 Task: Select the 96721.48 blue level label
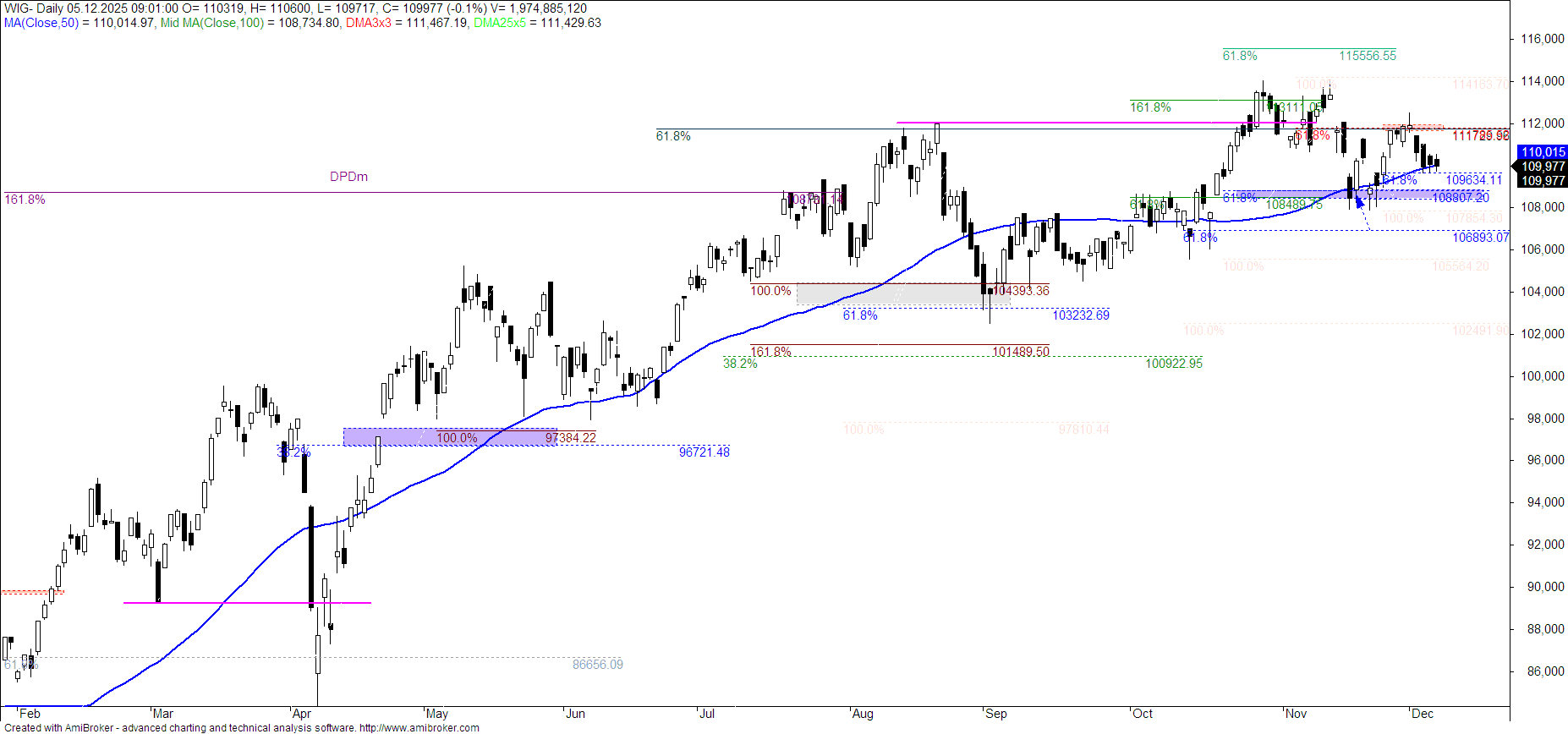(x=704, y=452)
